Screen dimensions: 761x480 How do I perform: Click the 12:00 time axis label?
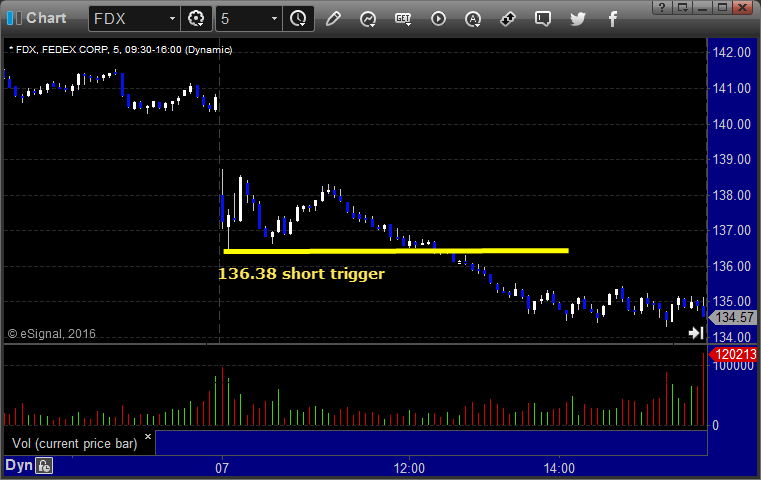pyautogui.click(x=409, y=468)
